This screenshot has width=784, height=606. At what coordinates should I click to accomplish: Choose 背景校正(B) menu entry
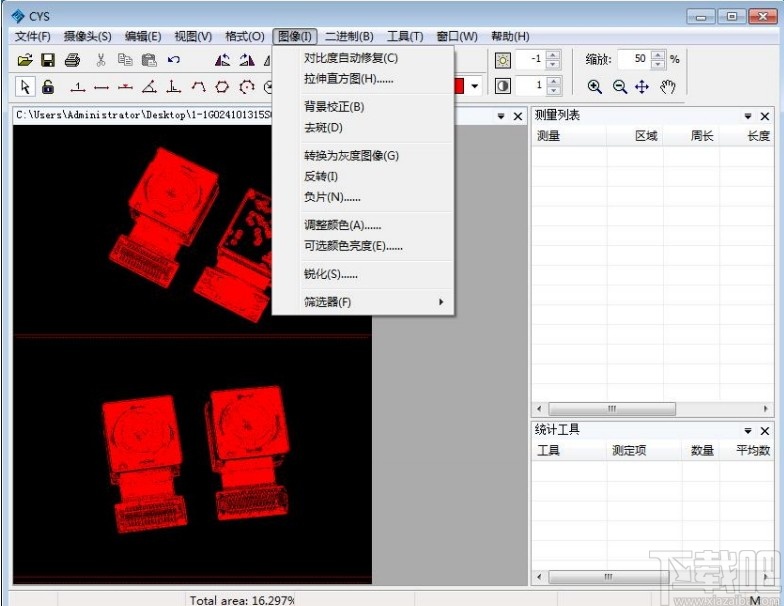363,107
